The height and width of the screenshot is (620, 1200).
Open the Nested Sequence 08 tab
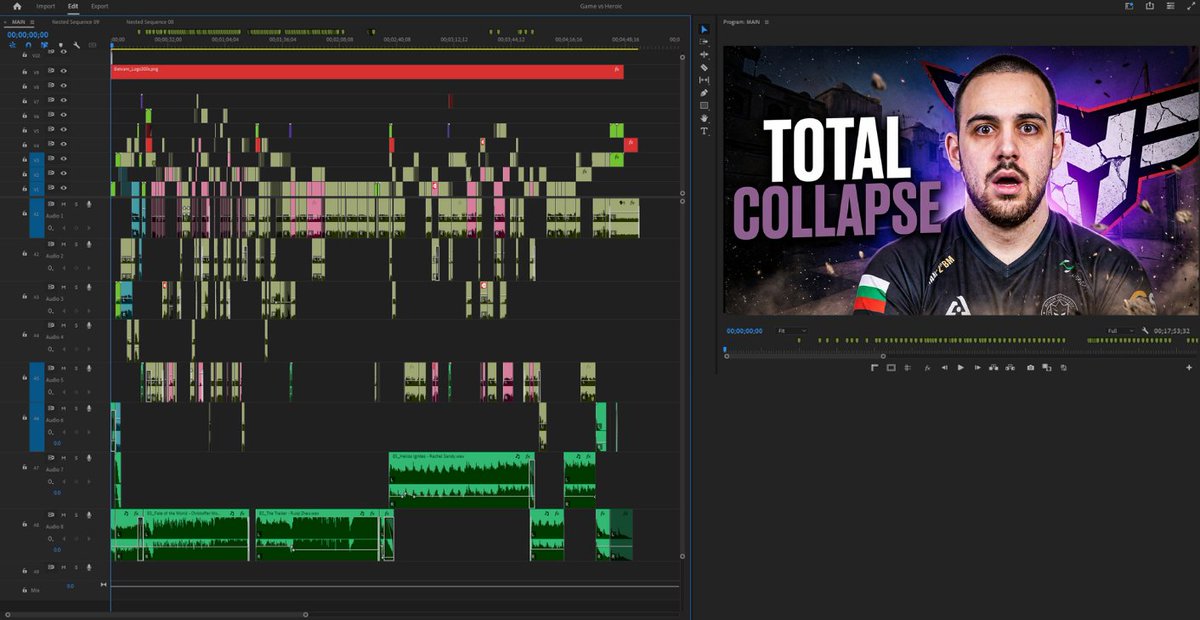click(150, 21)
